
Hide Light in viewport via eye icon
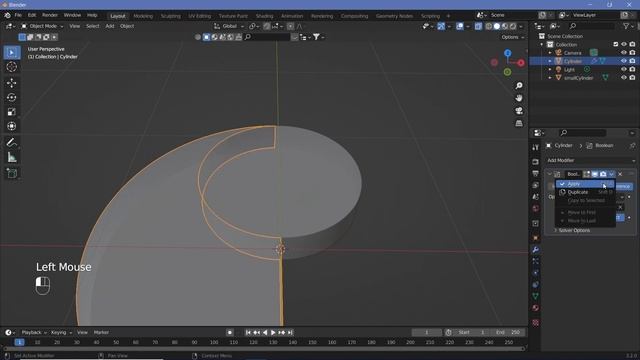tap(624, 69)
